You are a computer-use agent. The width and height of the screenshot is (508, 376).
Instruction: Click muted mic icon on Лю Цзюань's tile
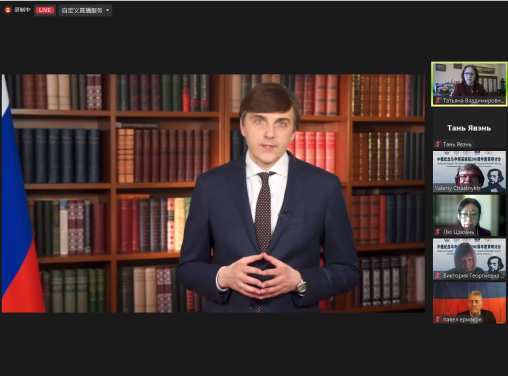click(x=438, y=232)
